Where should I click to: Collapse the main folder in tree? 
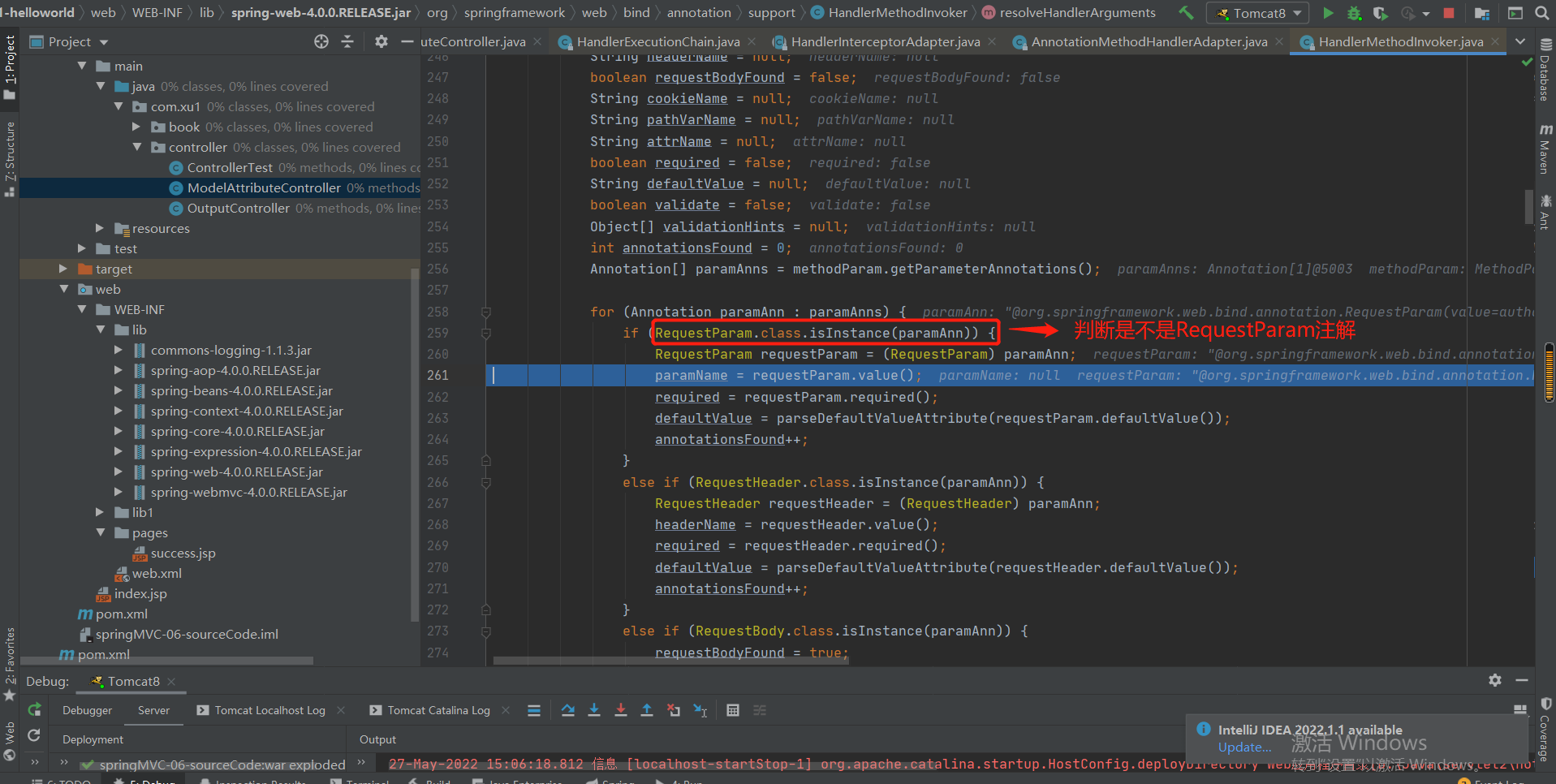82,66
